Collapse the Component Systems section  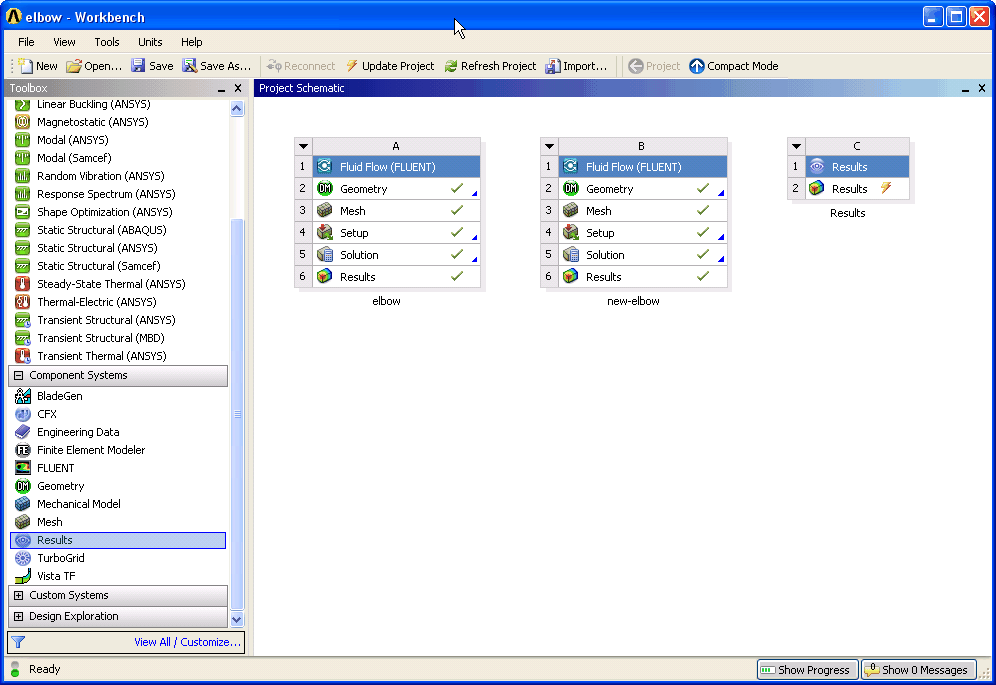pyautogui.click(x=18, y=375)
